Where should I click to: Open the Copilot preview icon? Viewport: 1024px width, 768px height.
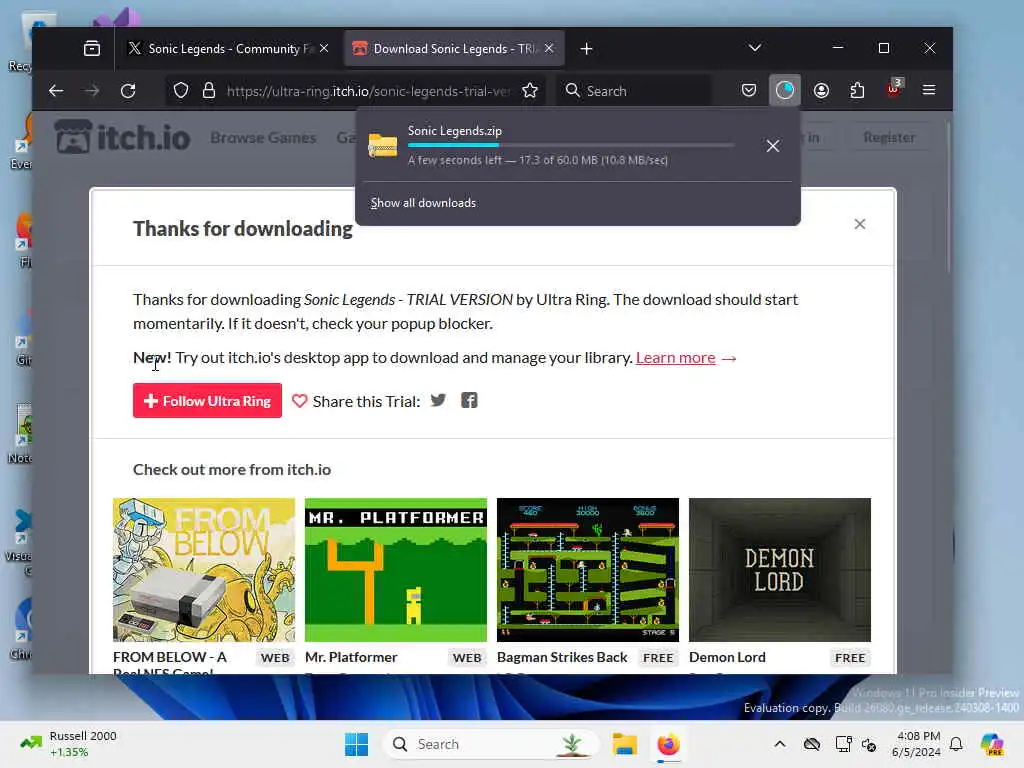(x=991, y=744)
